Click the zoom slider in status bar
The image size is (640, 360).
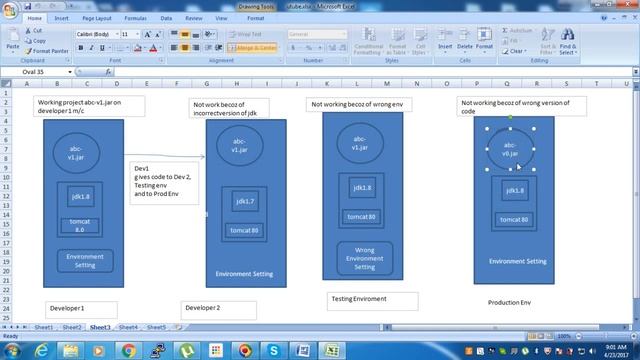point(606,336)
